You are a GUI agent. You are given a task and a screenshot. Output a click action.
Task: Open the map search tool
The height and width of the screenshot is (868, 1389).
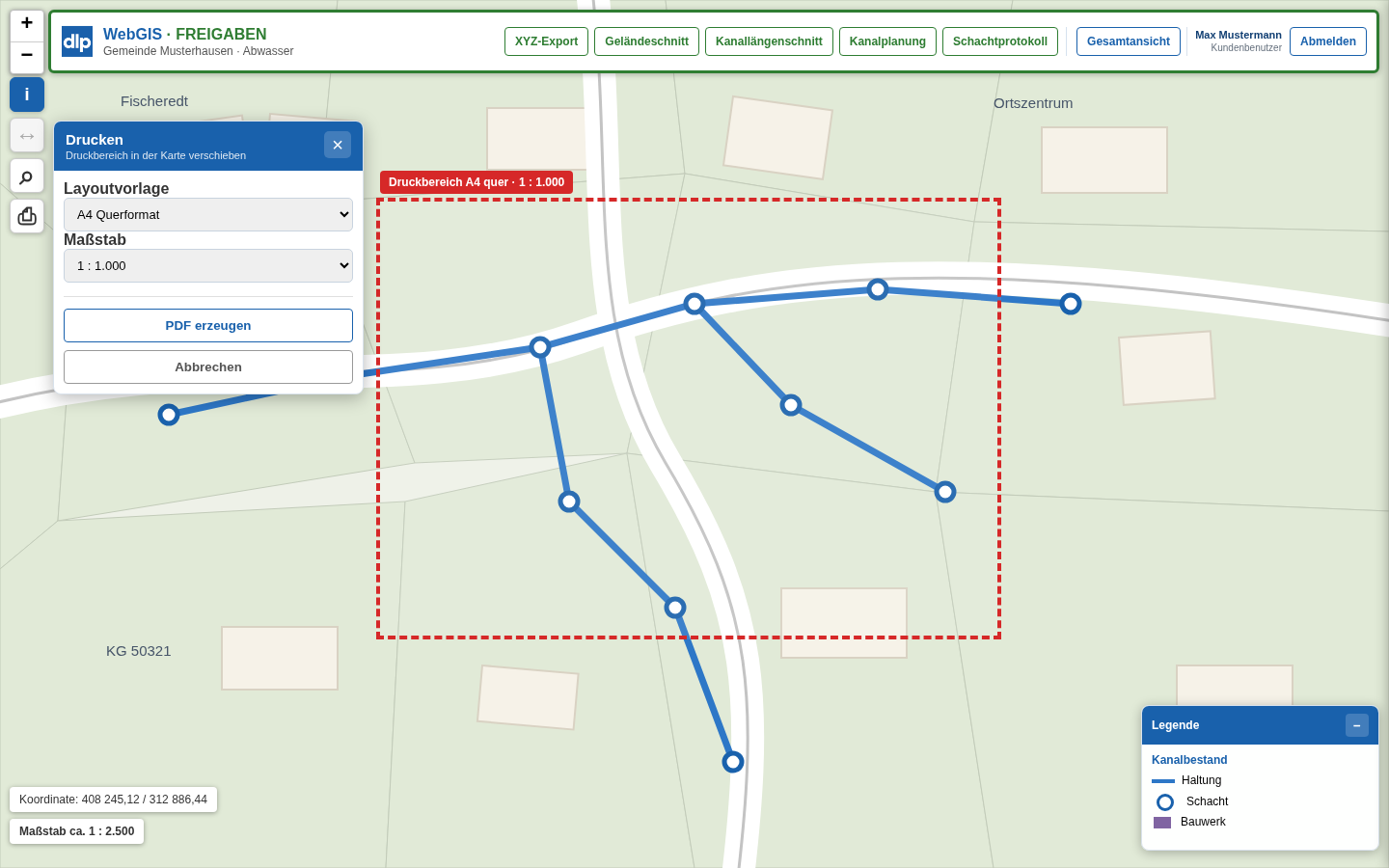pyautogui.click(x=27, y=176)
